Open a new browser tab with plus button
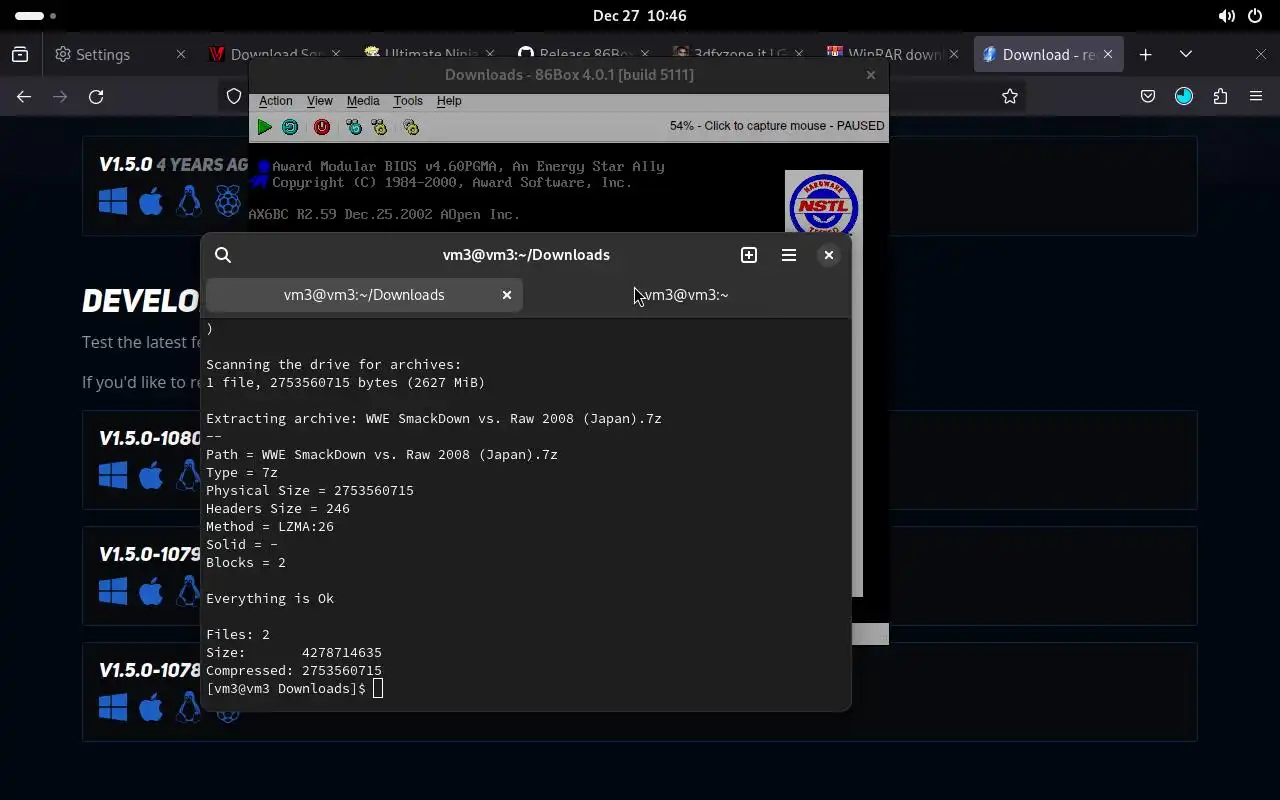 pos(1146,54)
